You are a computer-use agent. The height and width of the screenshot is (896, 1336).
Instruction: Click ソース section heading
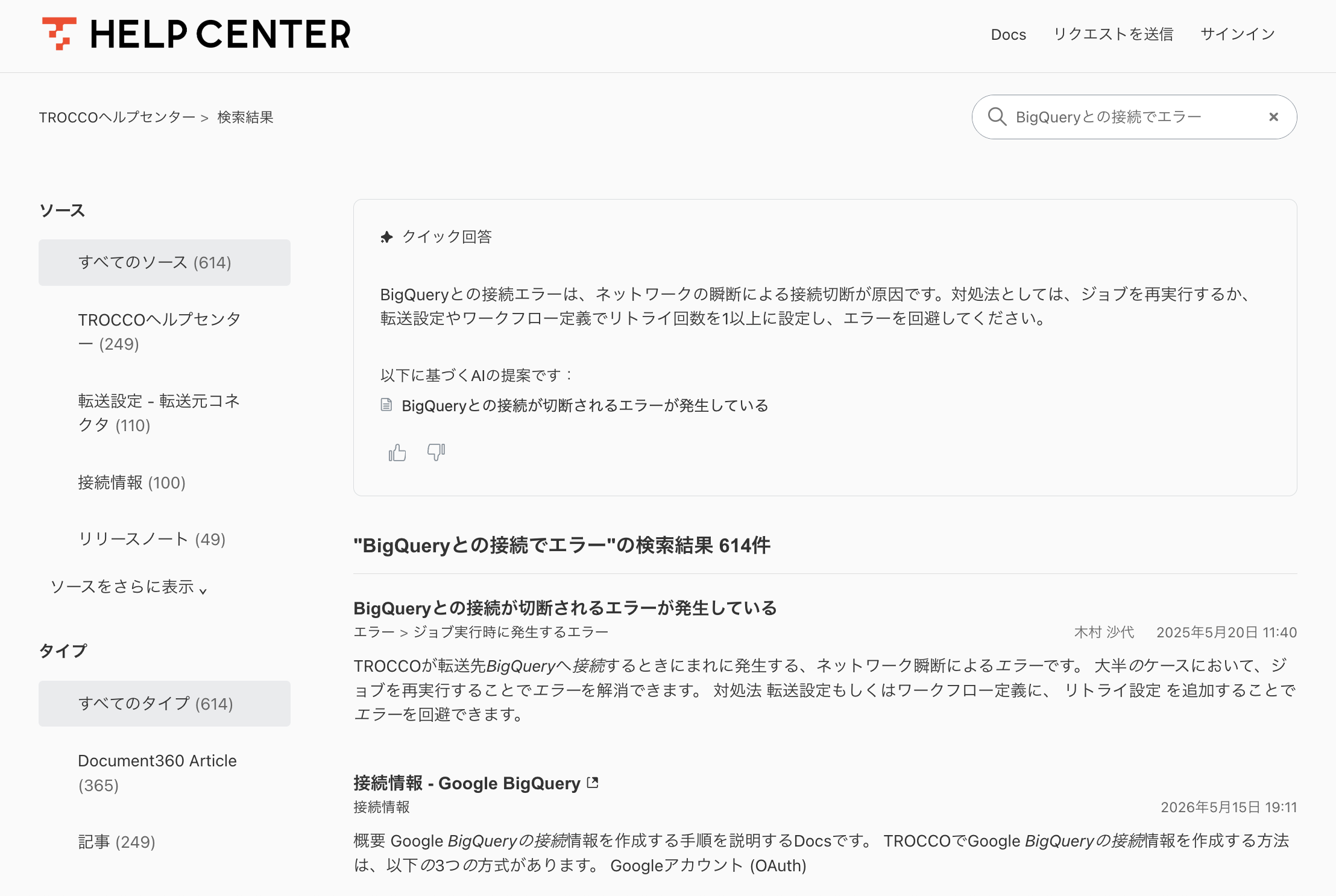tap(62, 210)
